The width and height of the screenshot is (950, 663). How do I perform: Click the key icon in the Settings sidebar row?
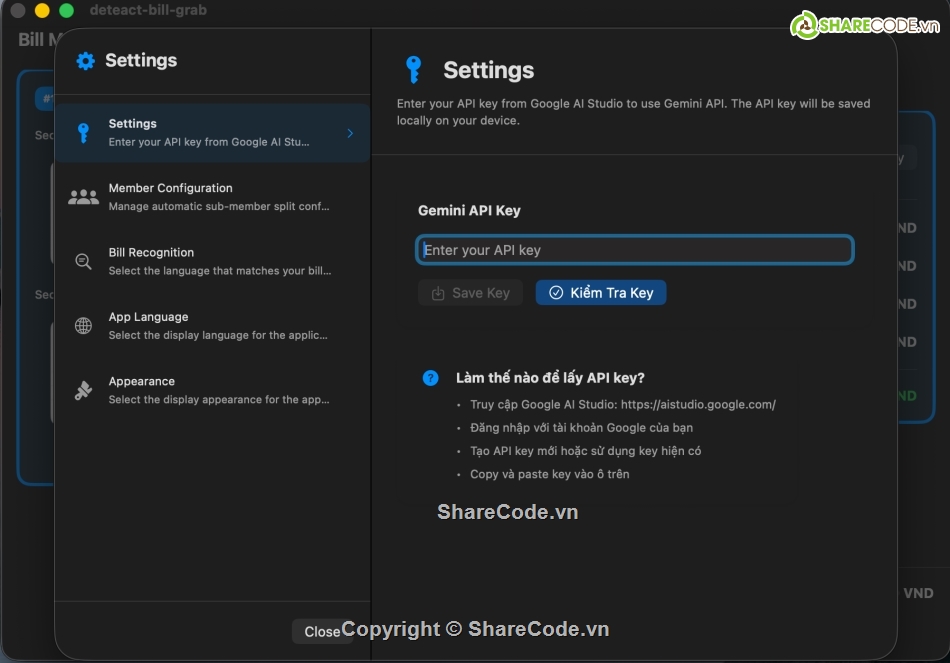[84, 133]
